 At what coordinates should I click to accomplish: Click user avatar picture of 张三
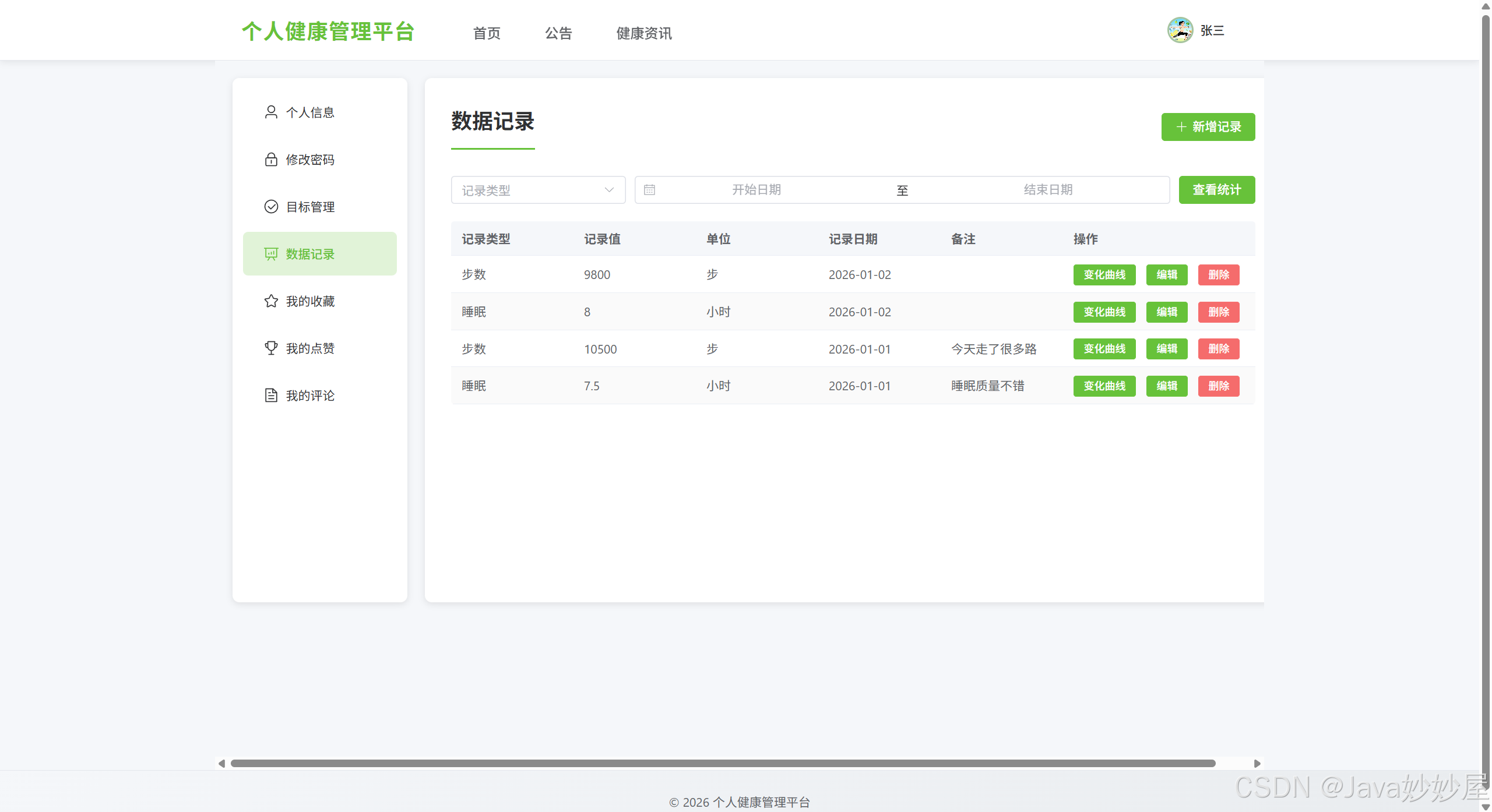tap(1180, 30)
